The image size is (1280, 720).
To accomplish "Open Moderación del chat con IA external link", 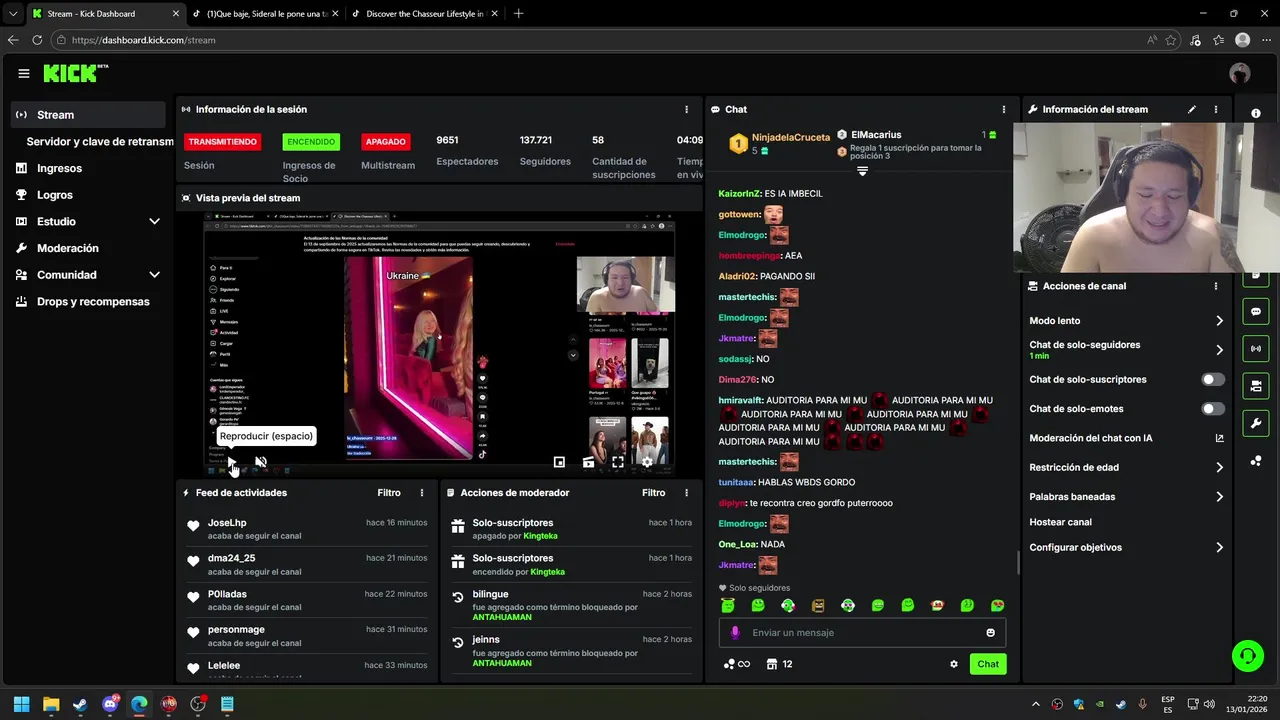I will click(x=1219, y=438).
